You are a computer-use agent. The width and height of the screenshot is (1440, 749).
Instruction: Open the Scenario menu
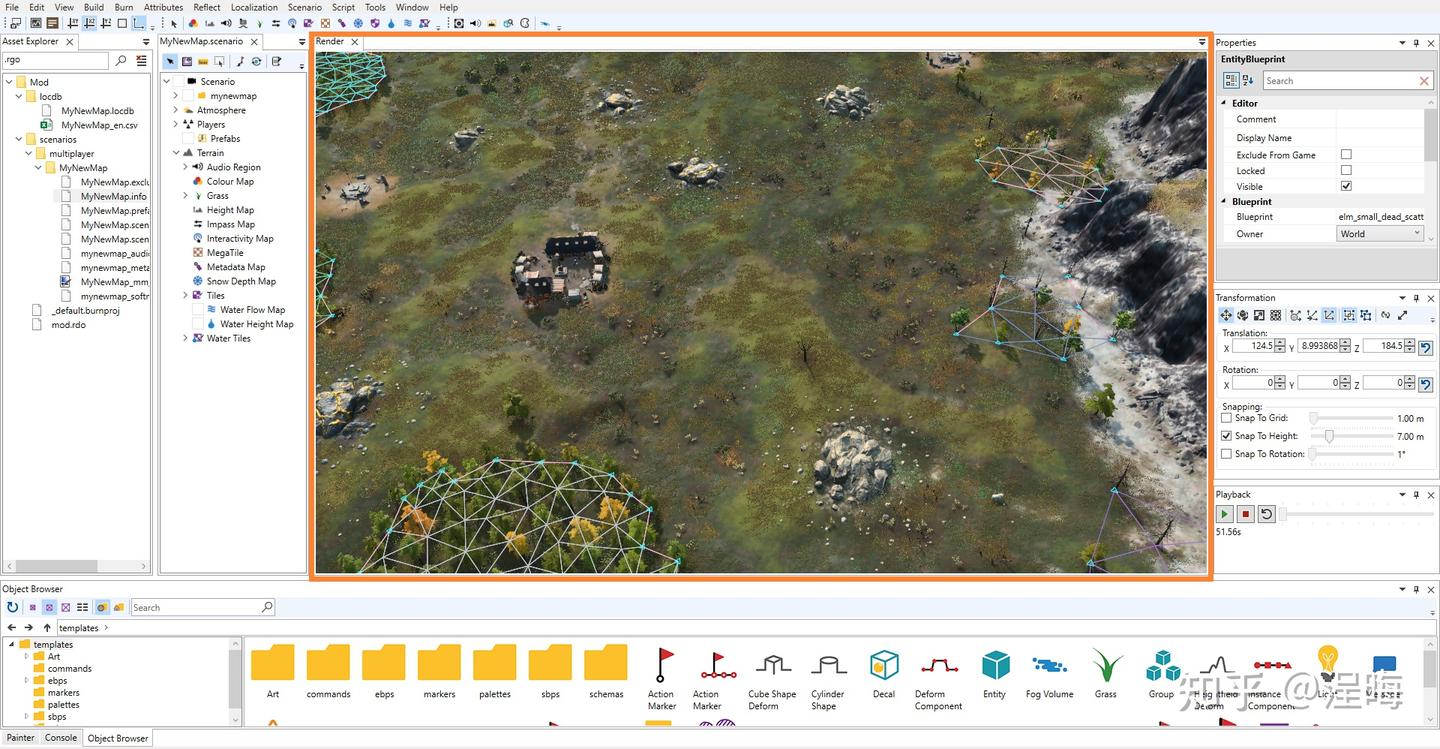(x=304, y=7)
